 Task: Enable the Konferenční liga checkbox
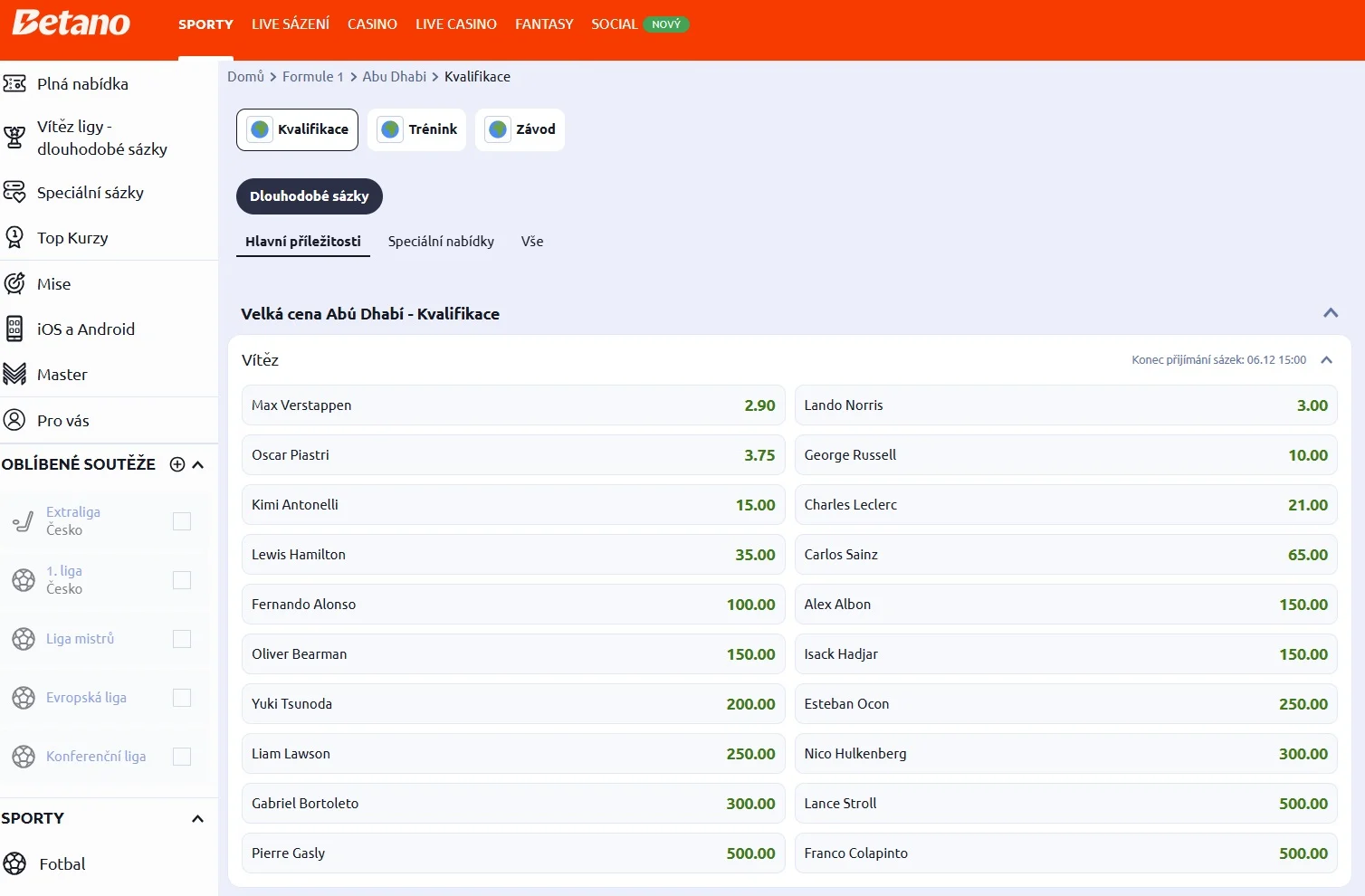tap(182, 757)
